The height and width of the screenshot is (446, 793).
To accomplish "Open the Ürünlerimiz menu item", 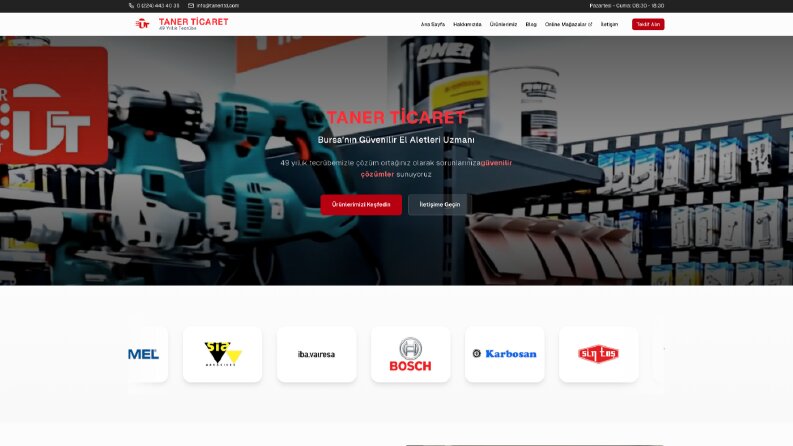I will point(503,24).
